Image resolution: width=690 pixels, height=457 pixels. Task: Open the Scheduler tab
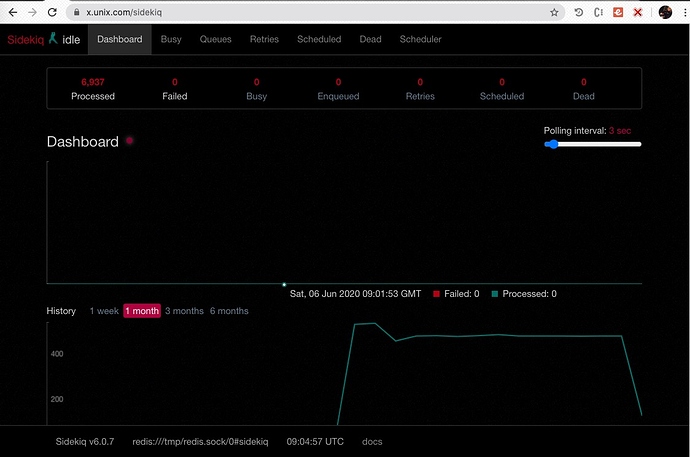(420, 40)
